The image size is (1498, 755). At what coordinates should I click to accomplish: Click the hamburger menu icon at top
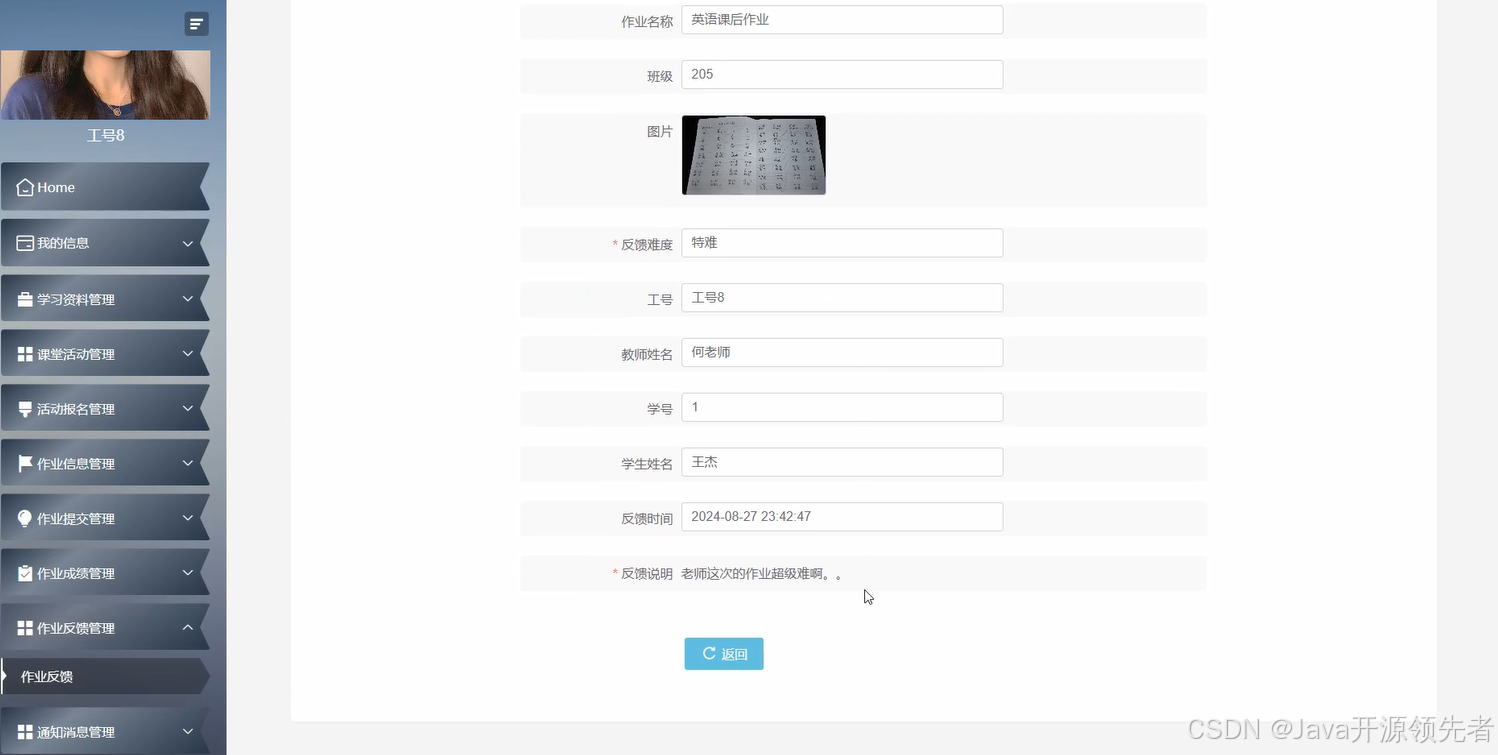tap(196, 23)
